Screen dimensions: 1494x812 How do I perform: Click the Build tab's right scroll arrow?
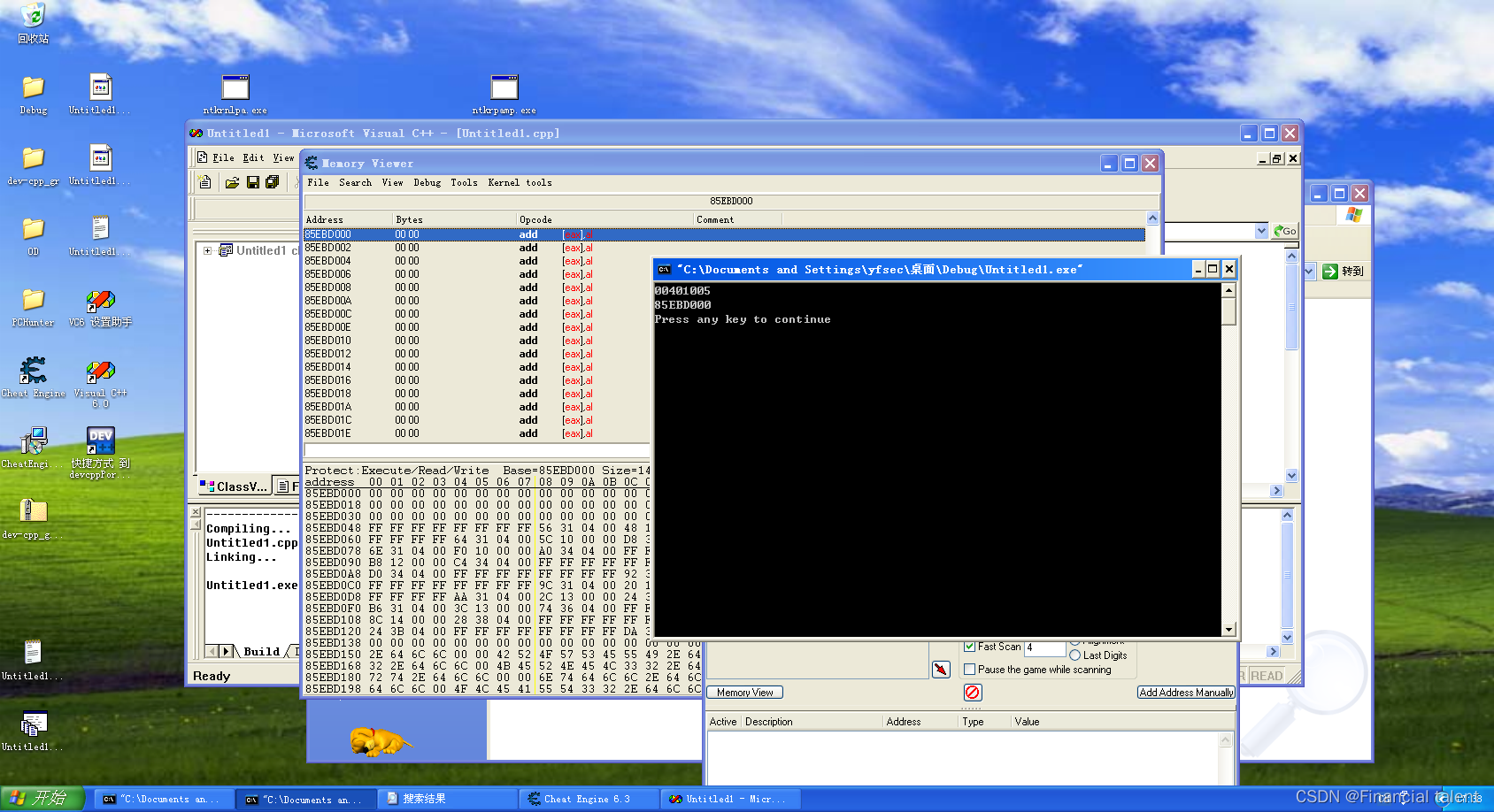pos(227,651)
